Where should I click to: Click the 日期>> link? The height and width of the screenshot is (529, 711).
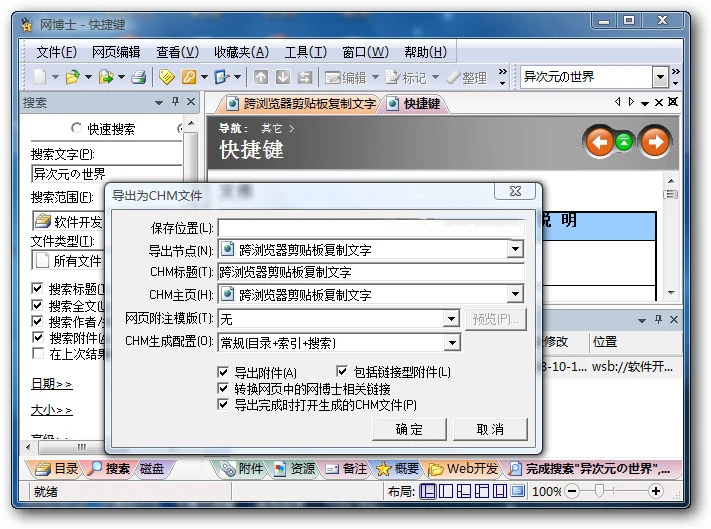pyautogui.click(x=52, y=384)
